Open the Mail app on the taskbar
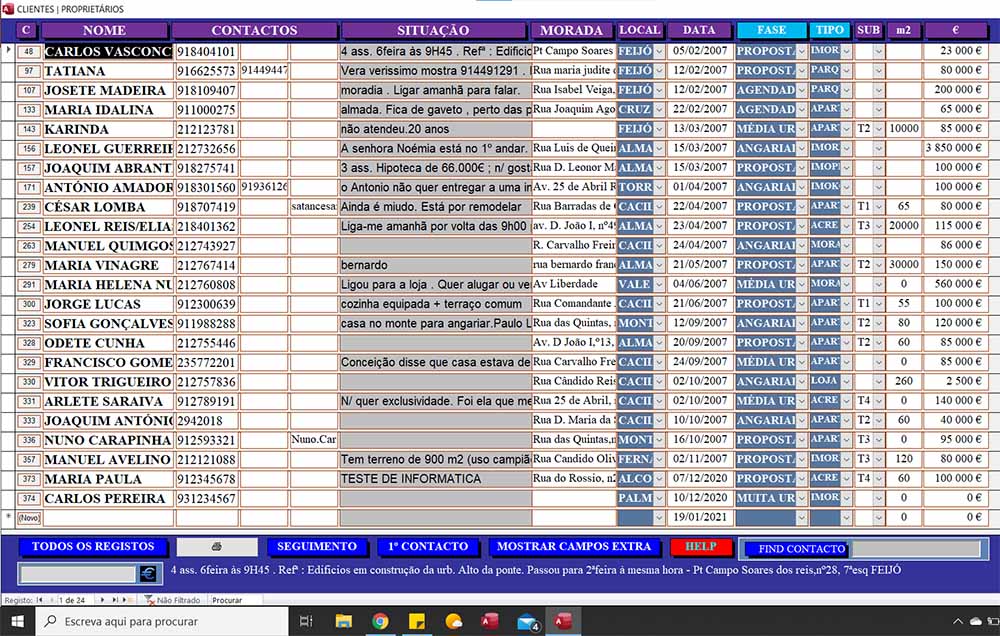 point(528,621)
